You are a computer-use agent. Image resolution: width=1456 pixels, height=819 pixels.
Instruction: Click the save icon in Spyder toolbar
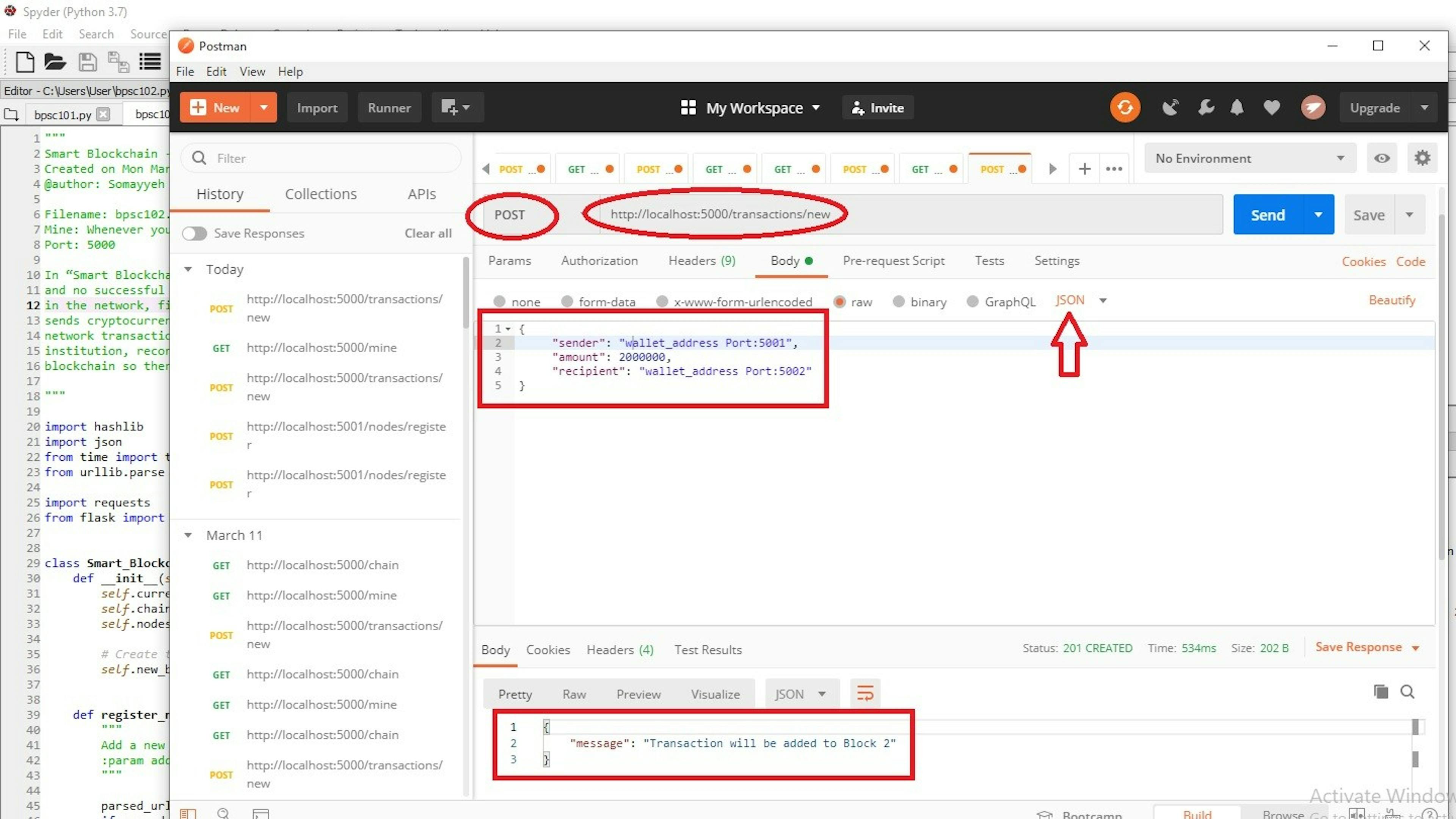(x=88, y=61)
